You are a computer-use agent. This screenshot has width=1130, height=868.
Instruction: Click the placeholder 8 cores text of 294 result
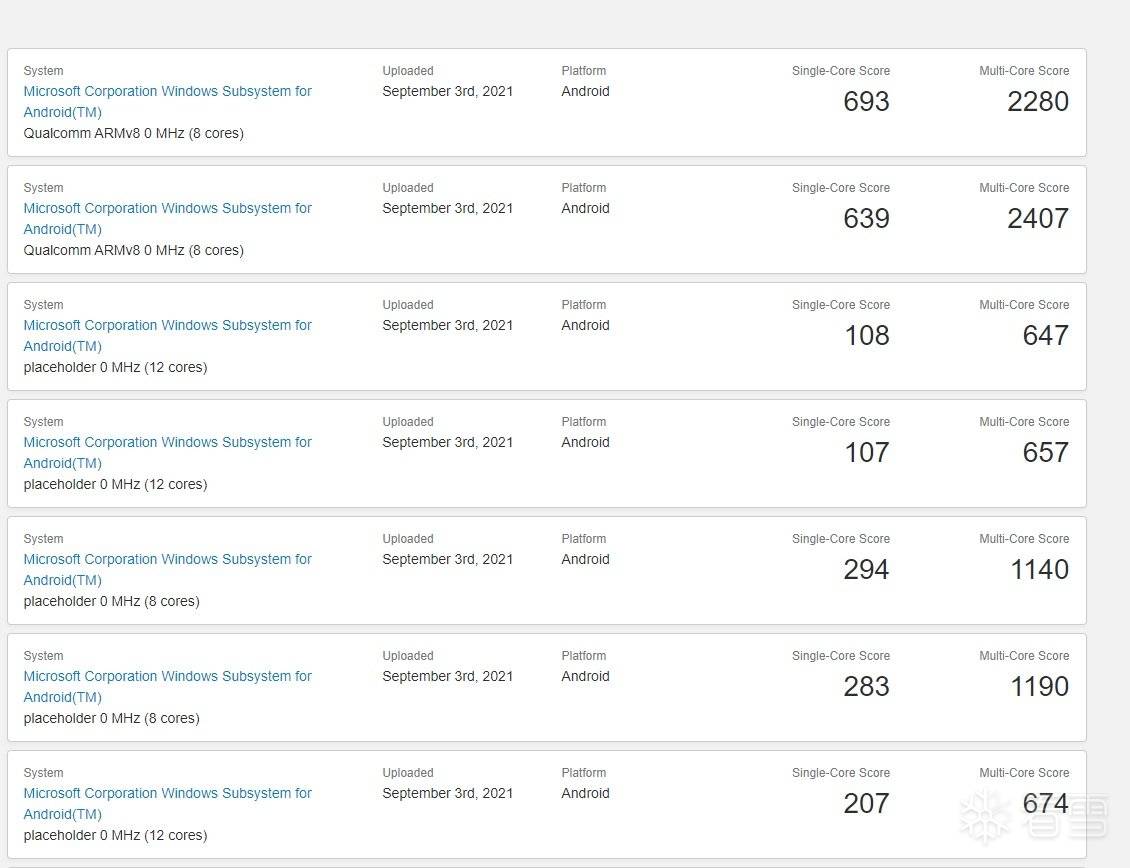[111, 601]
